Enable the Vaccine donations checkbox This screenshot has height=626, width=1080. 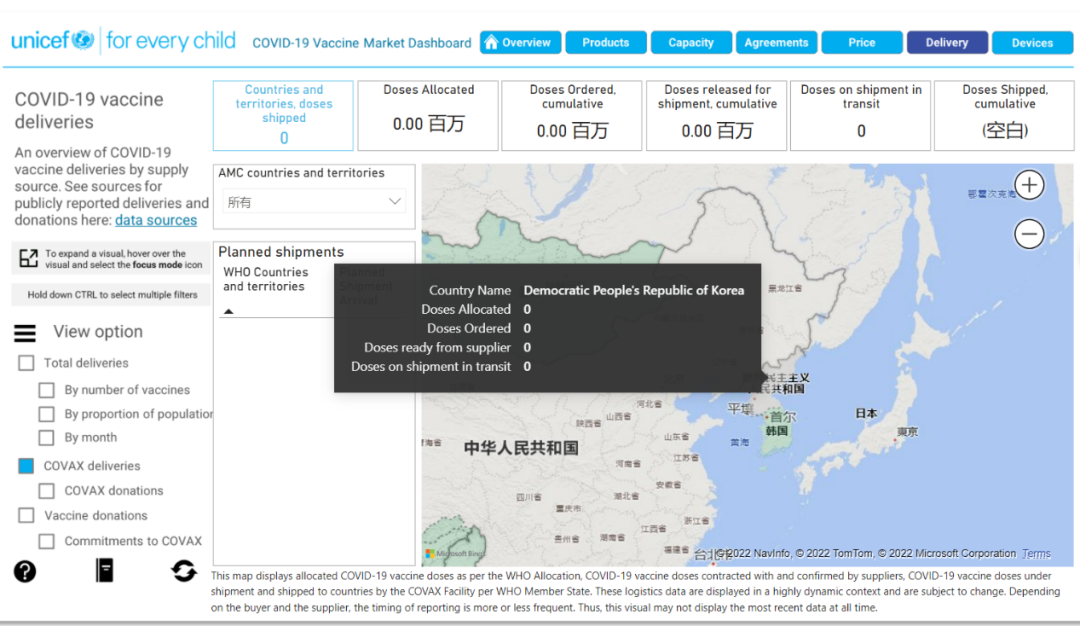tap(27, 516)
